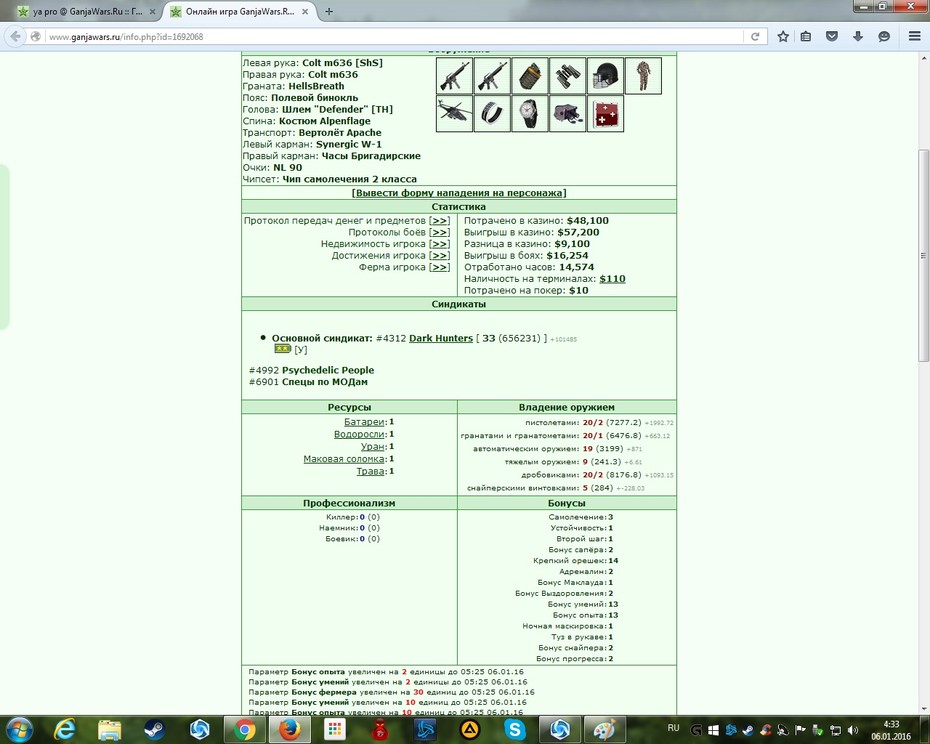Open the Dark Hunters syndicate link
Screen dimensions: 930x744
(x=441, y=338)
